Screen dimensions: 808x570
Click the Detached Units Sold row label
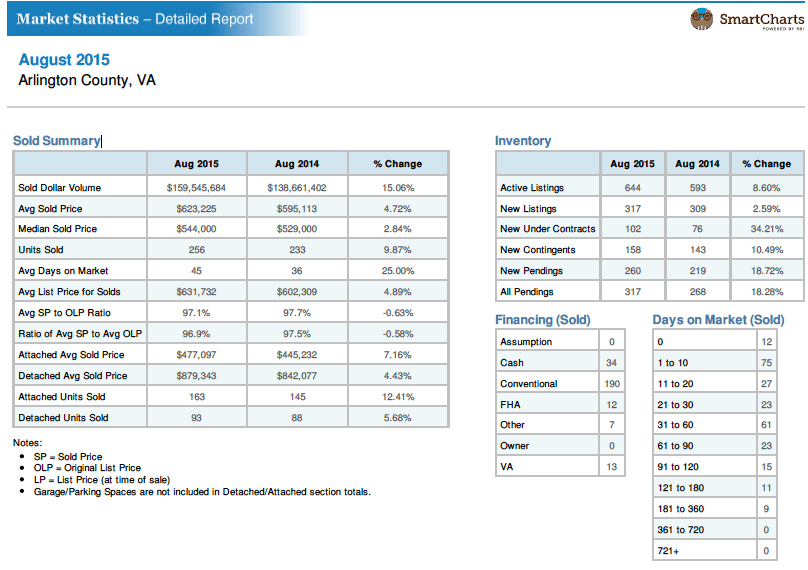pyautogui.click(x=63, y=418)
